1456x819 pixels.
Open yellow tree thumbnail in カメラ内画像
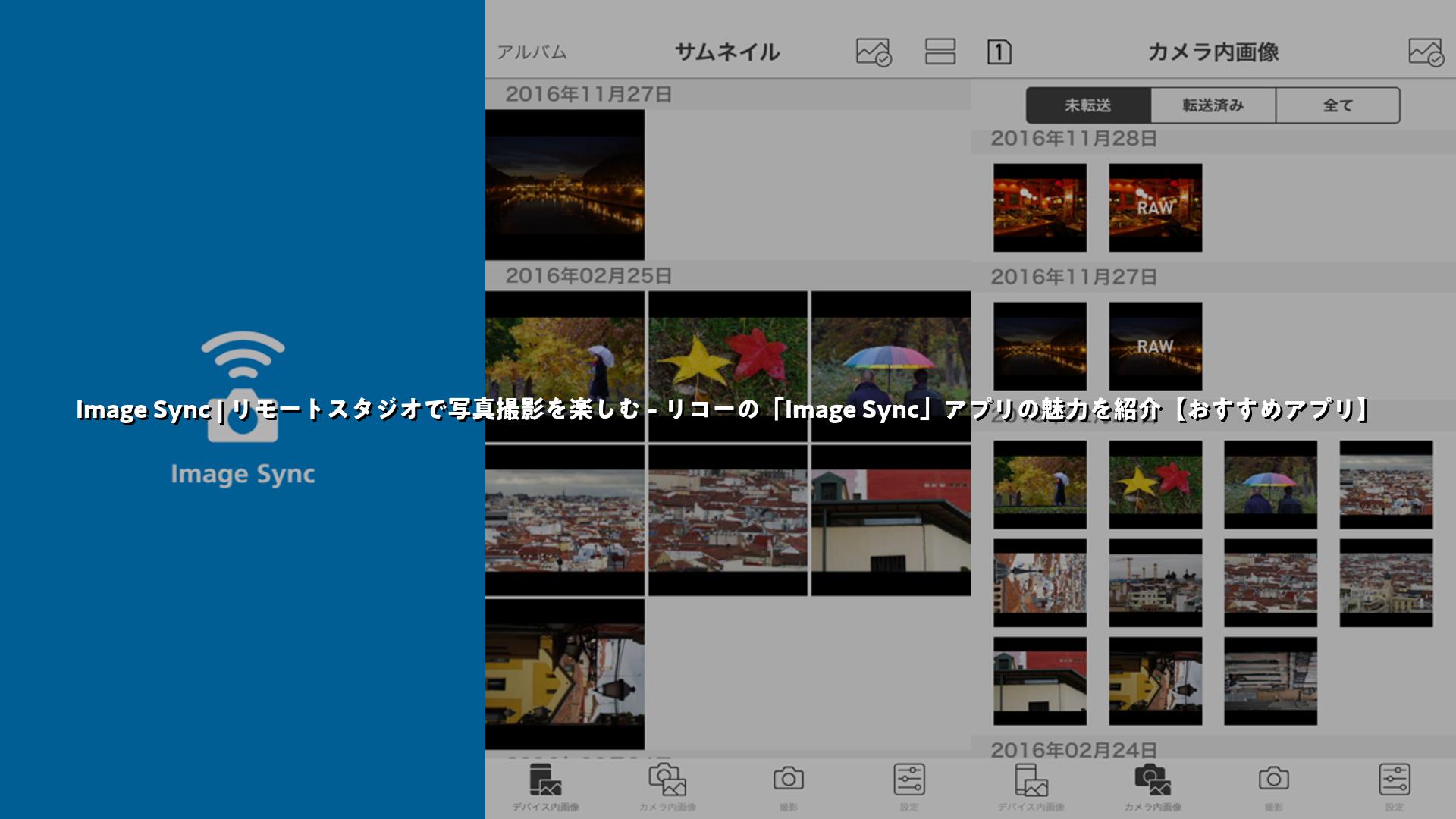pyautogui.click(x=1040, y=485)
